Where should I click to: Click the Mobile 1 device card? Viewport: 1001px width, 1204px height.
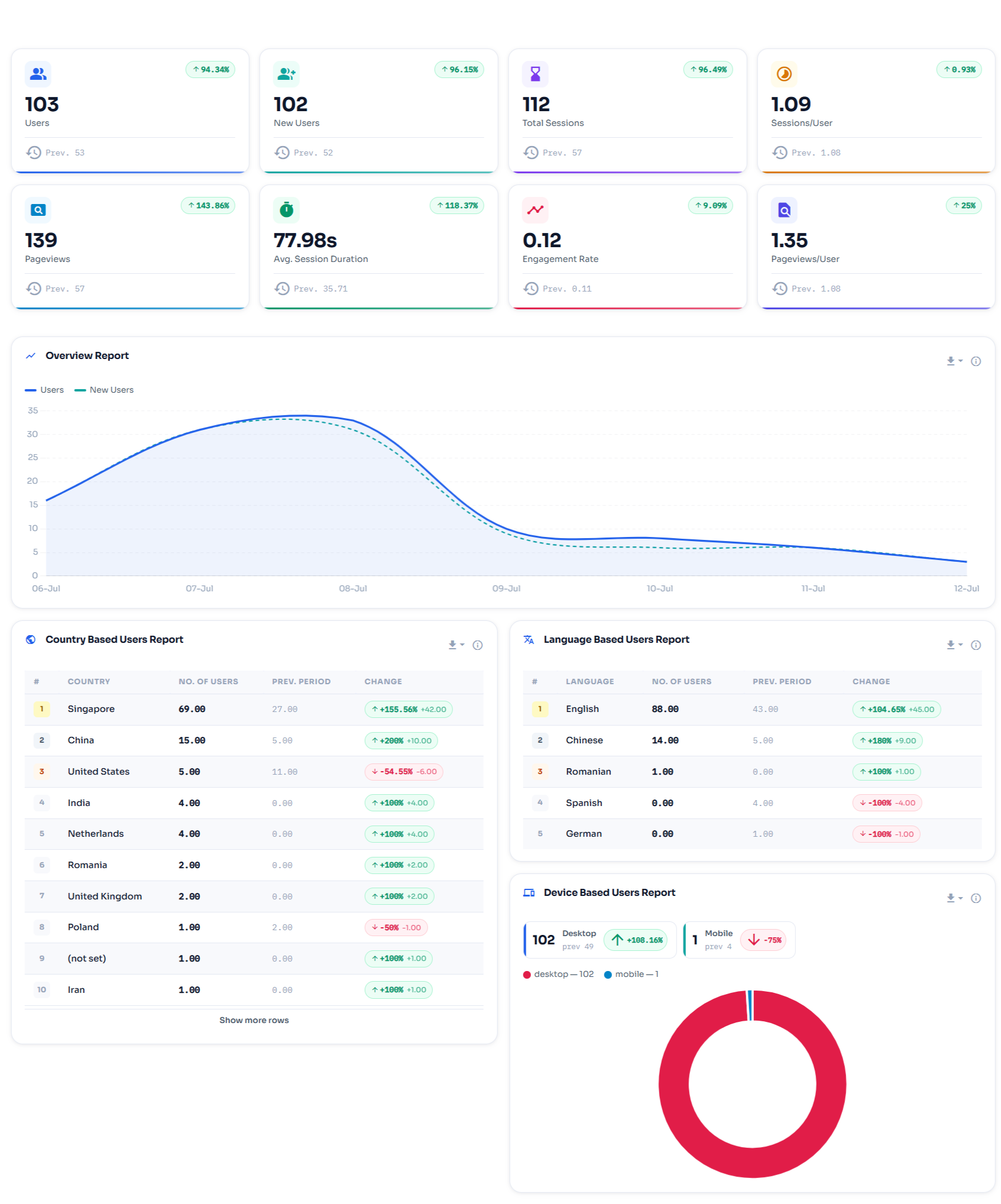739,940
